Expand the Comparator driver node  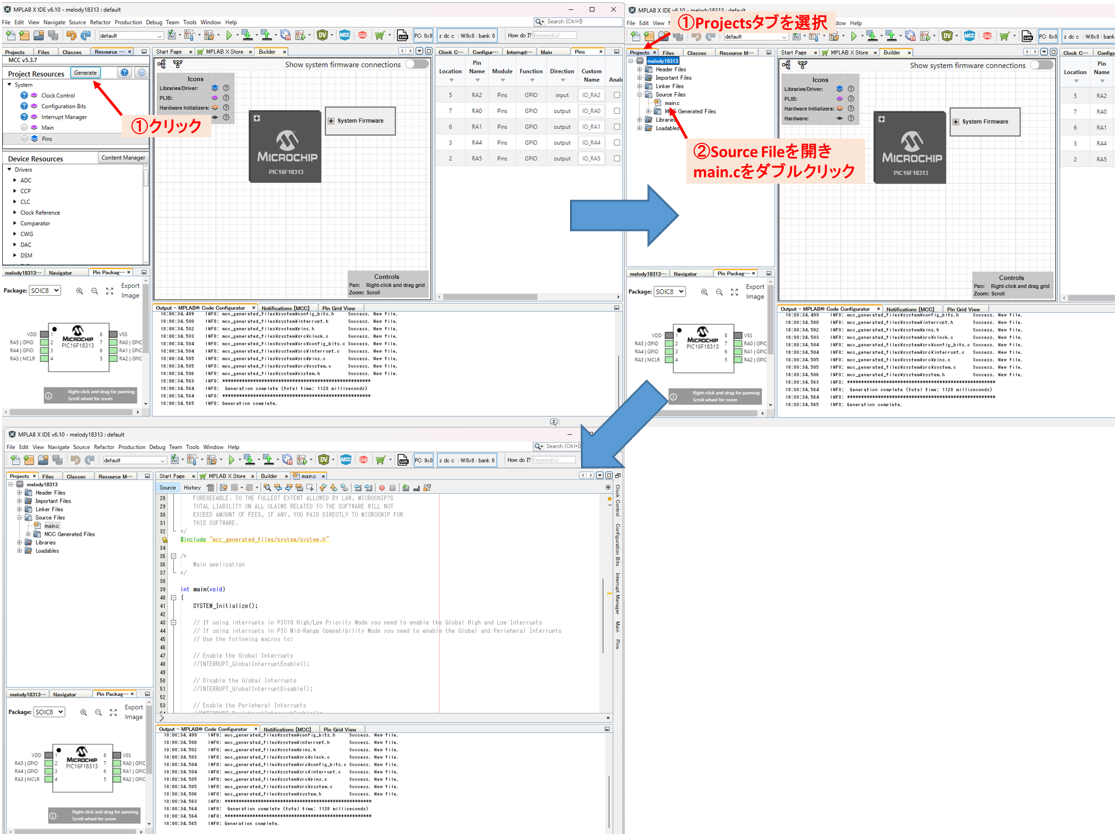15,224
